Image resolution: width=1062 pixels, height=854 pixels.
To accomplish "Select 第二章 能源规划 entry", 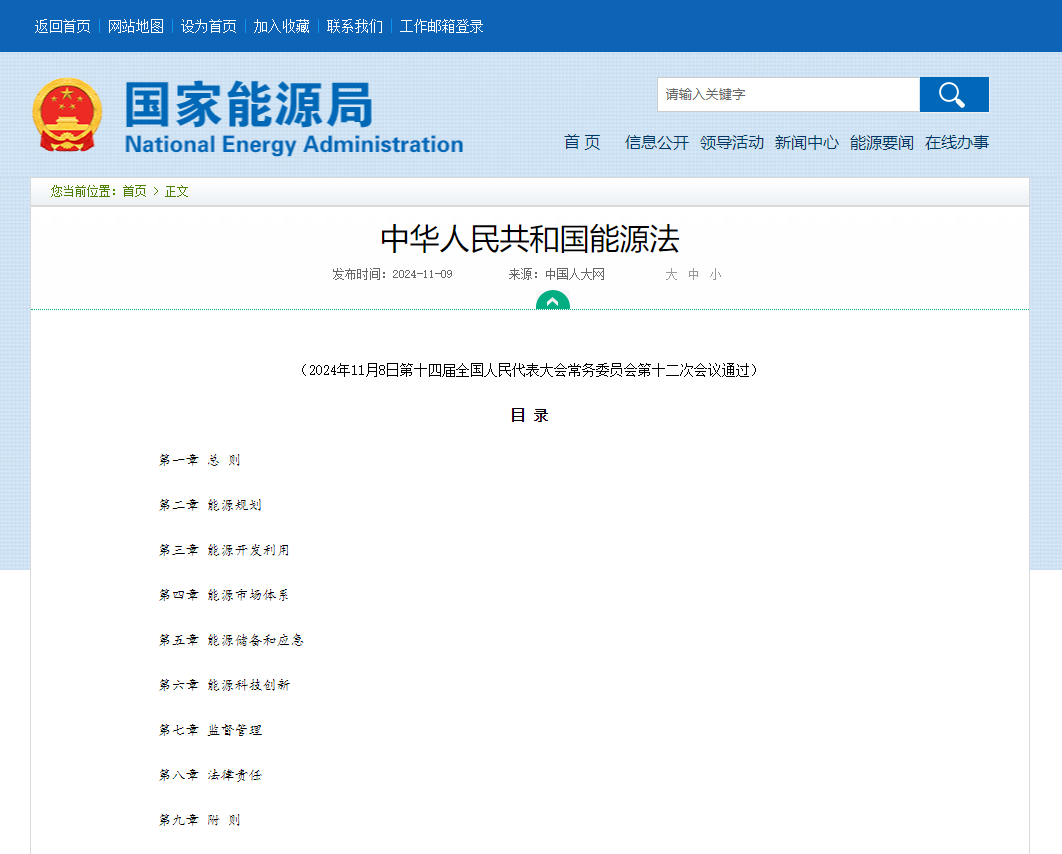I will [211, 505].
